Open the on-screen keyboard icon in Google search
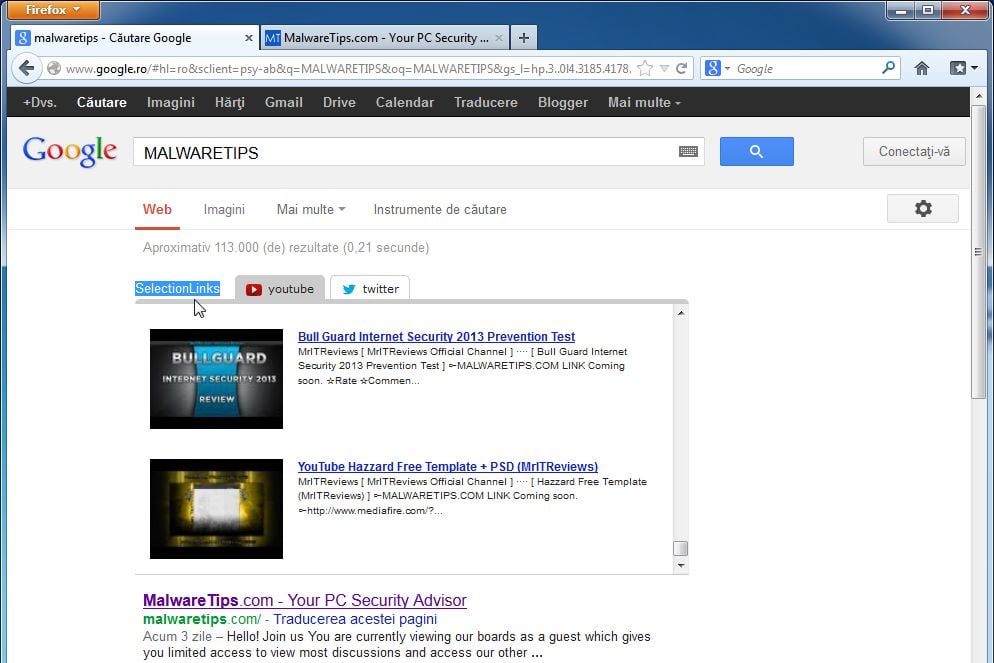 tap(688, 151)
